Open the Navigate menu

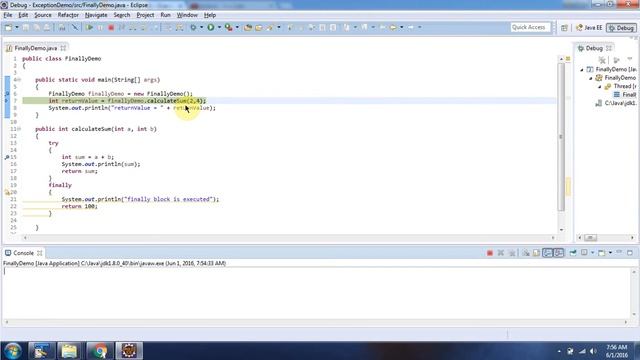(96, 15)
